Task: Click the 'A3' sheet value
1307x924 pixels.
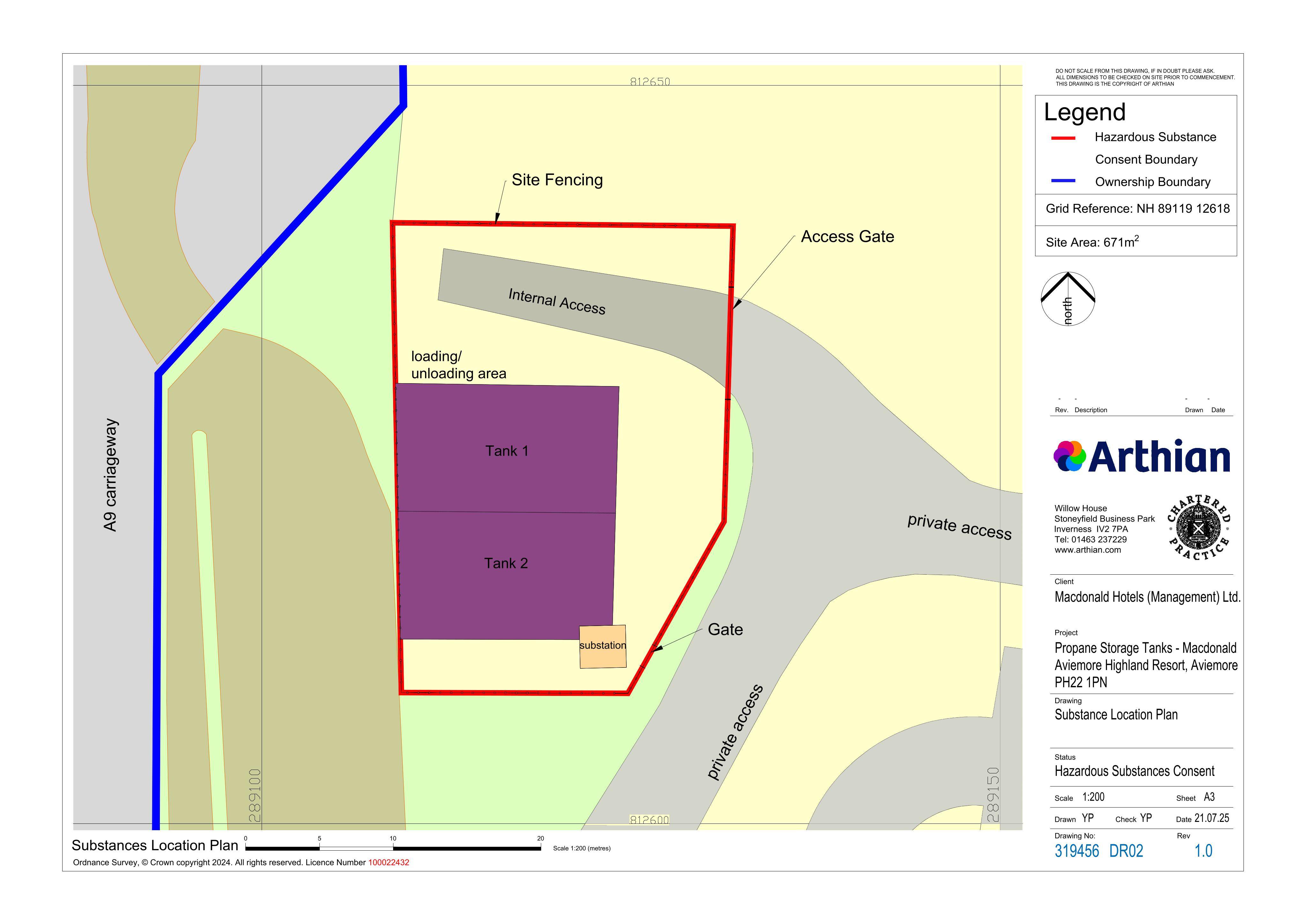Action: click(x=1210, y=798)
